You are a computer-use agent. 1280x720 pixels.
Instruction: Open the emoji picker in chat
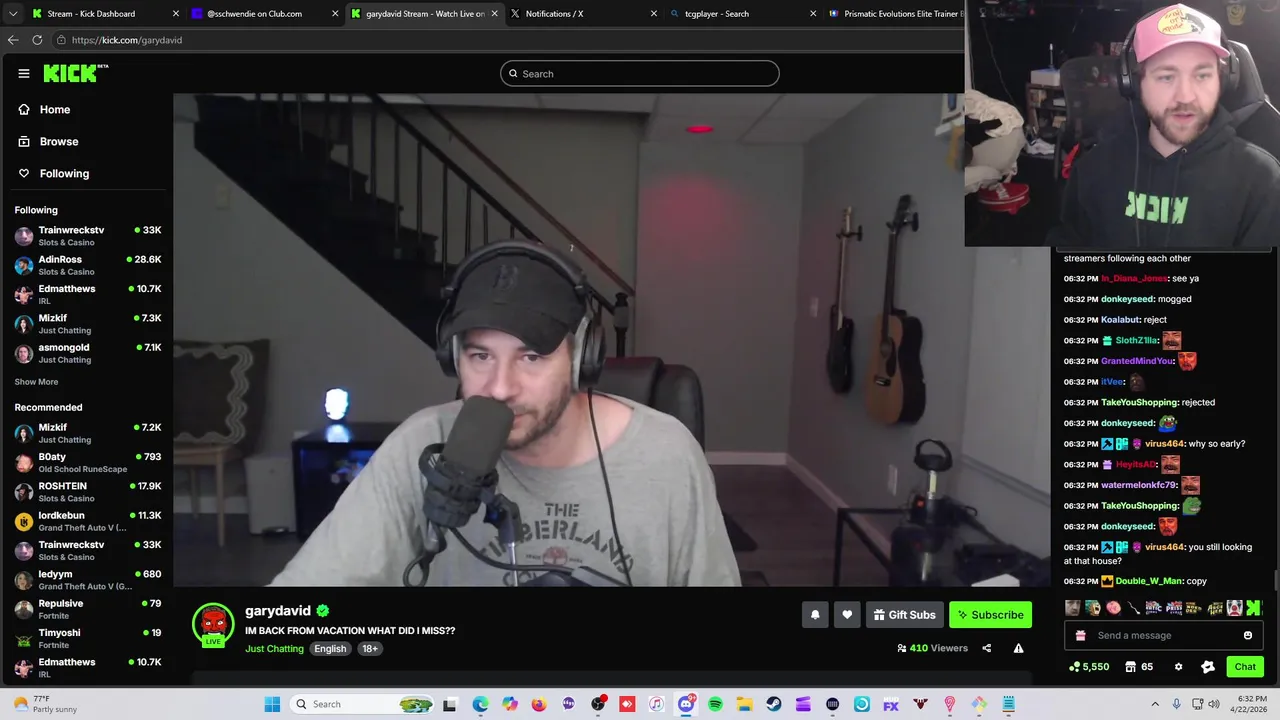1247,635
